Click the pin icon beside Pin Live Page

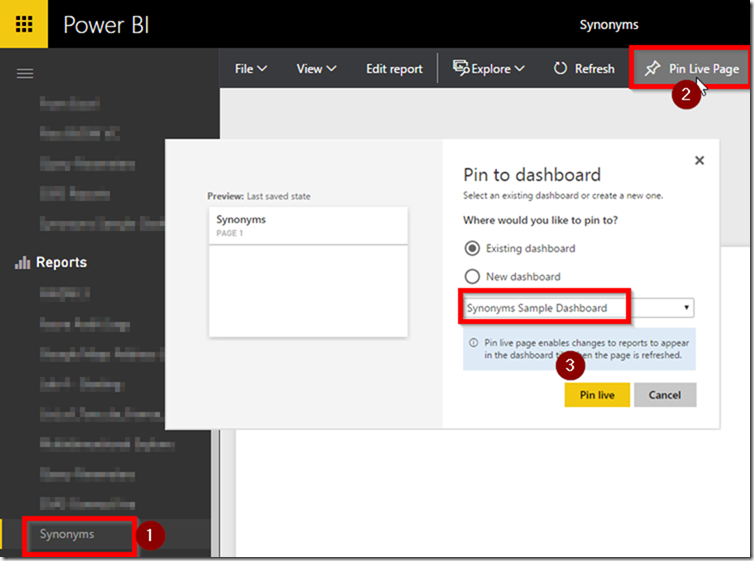pos(653,68)
